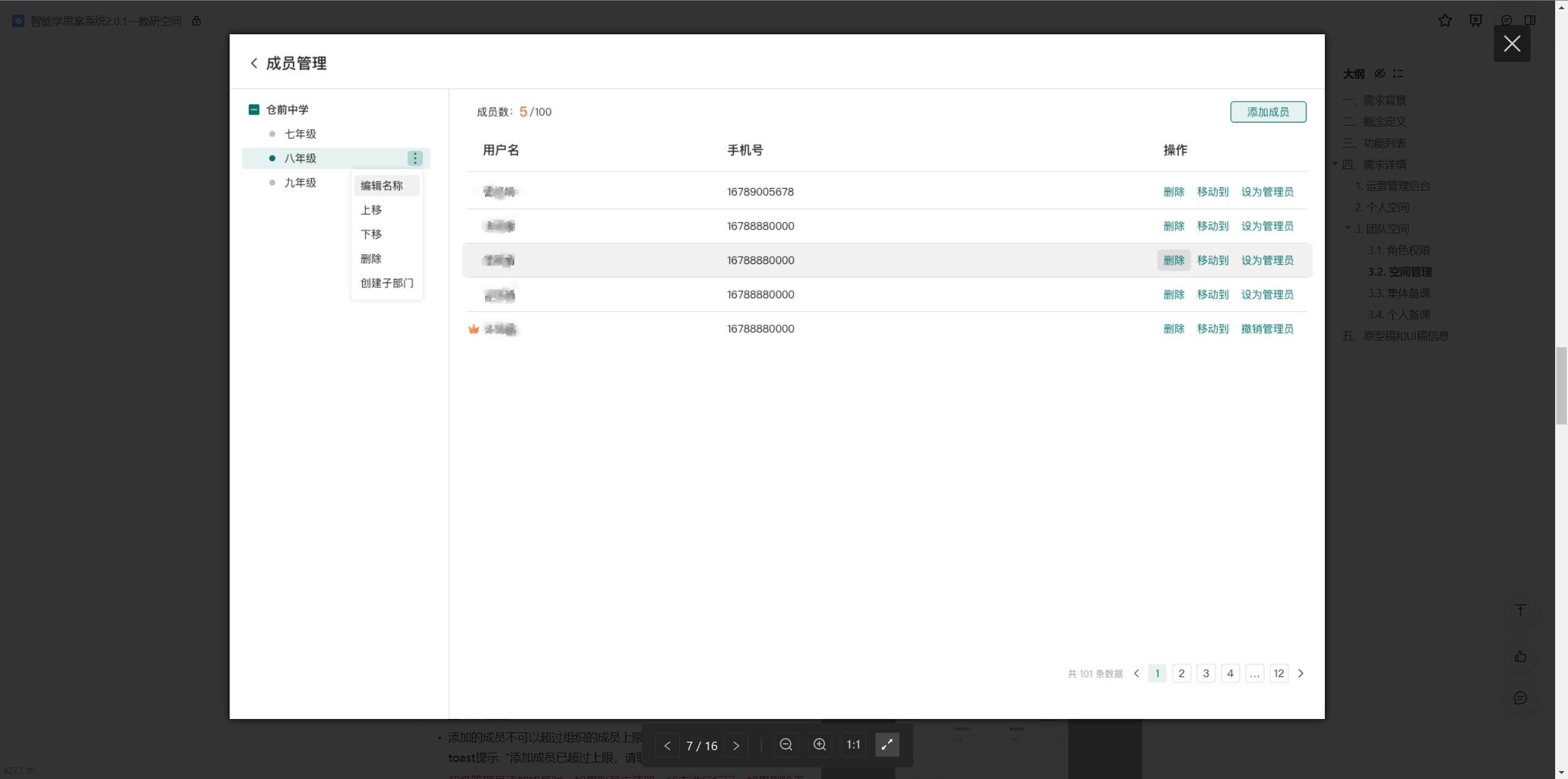
Task: Click the pagination next-page arrow
Action: tap(1301, 674)
